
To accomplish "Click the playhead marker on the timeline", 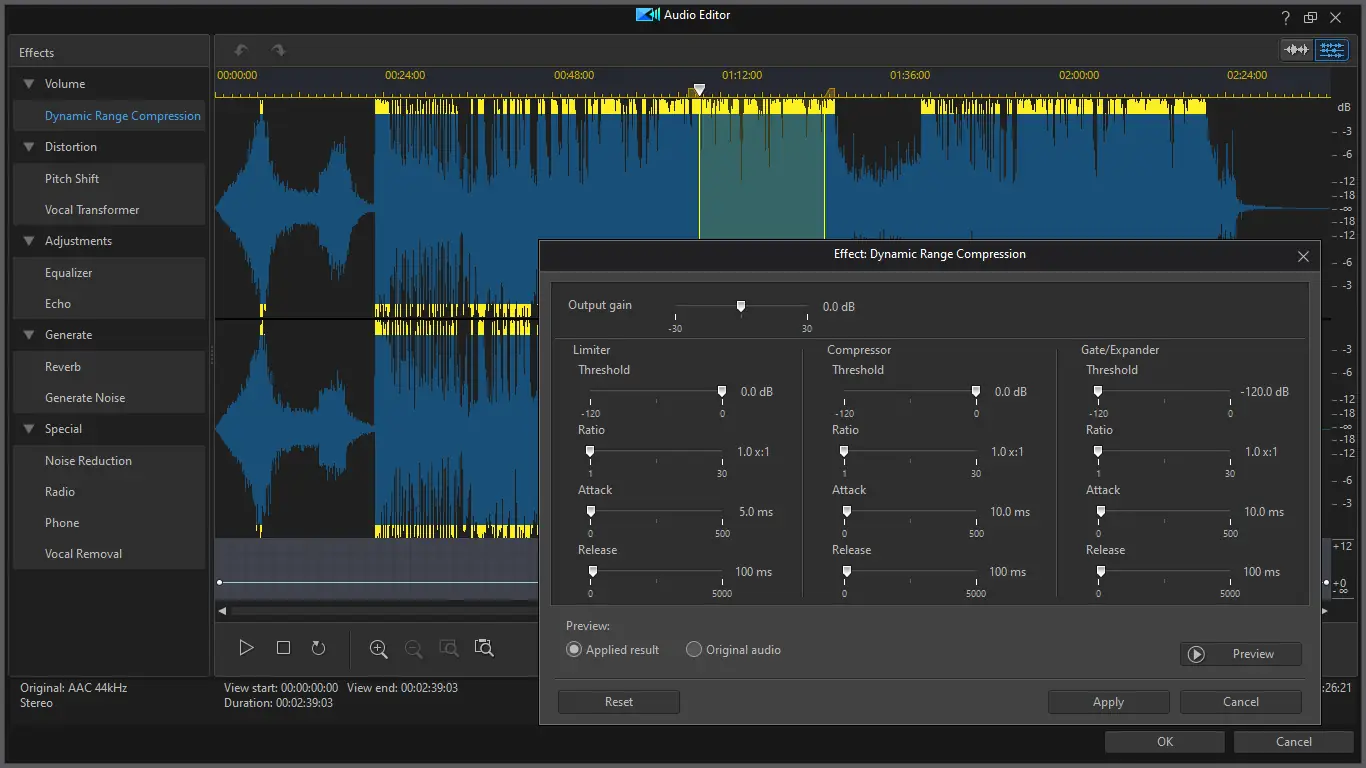I will pyautogui.click(x=699, y=90).
